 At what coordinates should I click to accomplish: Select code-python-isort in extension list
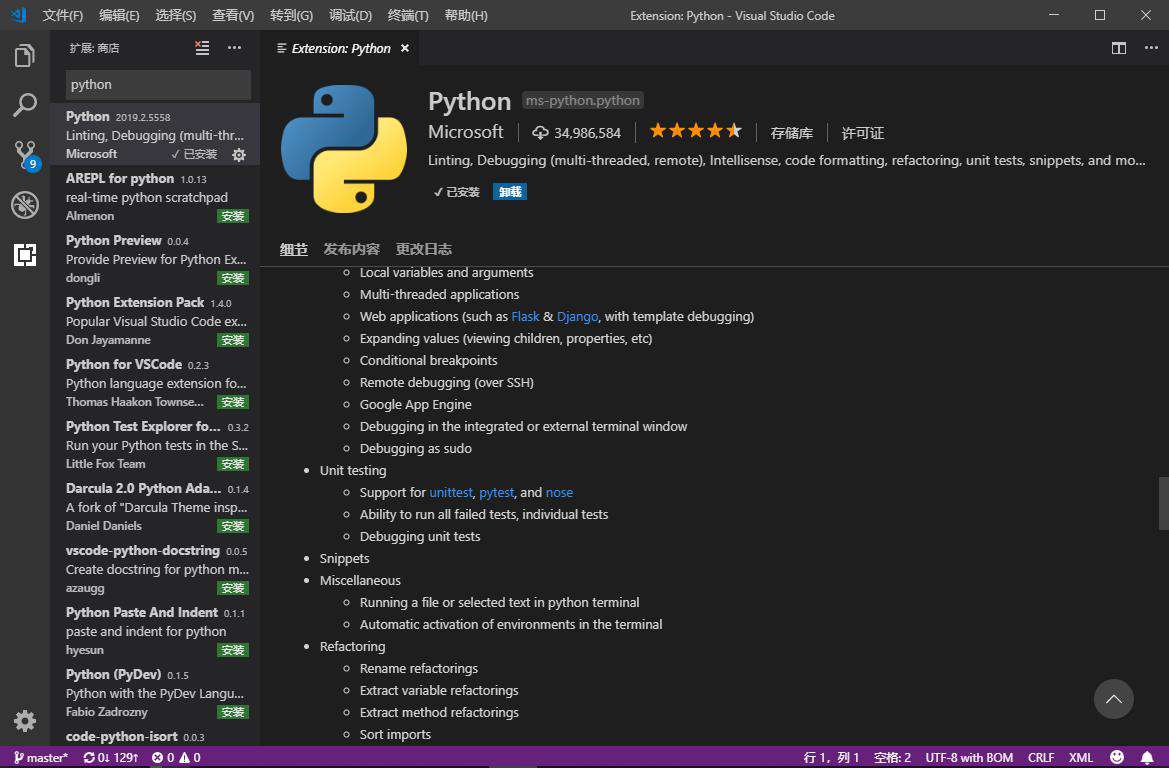[155, 737]
